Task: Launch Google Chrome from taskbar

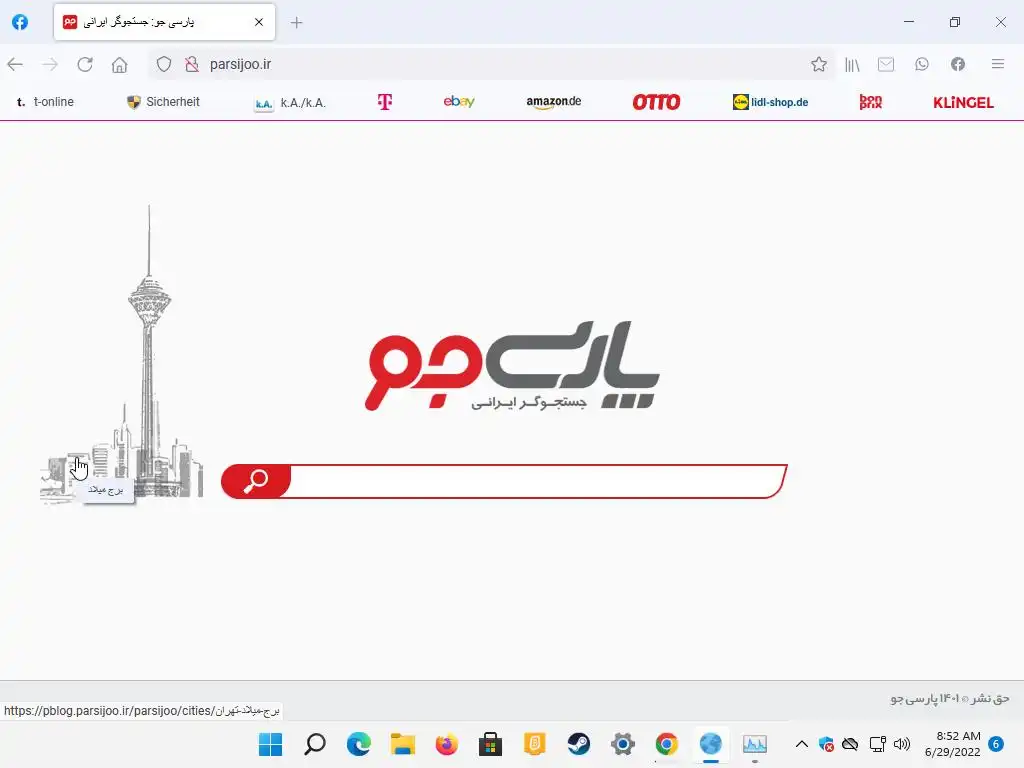Action: click(667, 744)
